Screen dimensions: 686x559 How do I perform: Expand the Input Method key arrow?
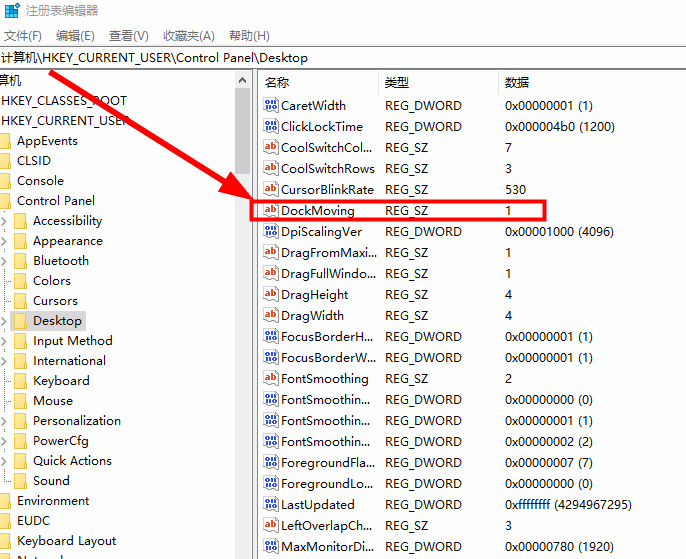5,341
